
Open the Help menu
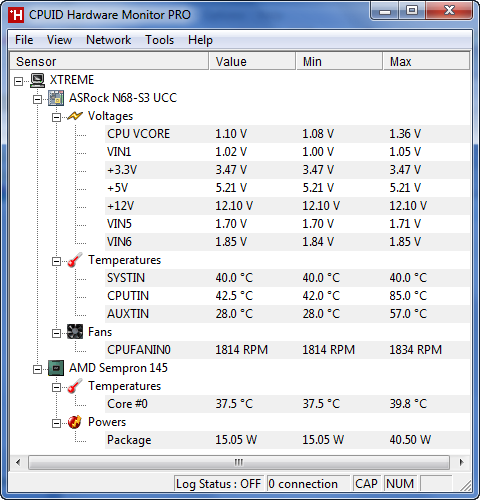200,40
